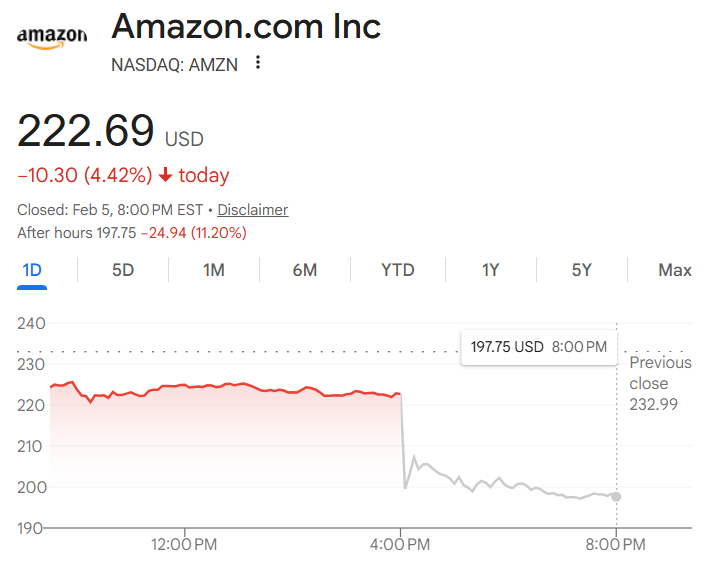The image size is (703, 568).
Task: Click the after hours 197.75 price text
Action: 114,233
